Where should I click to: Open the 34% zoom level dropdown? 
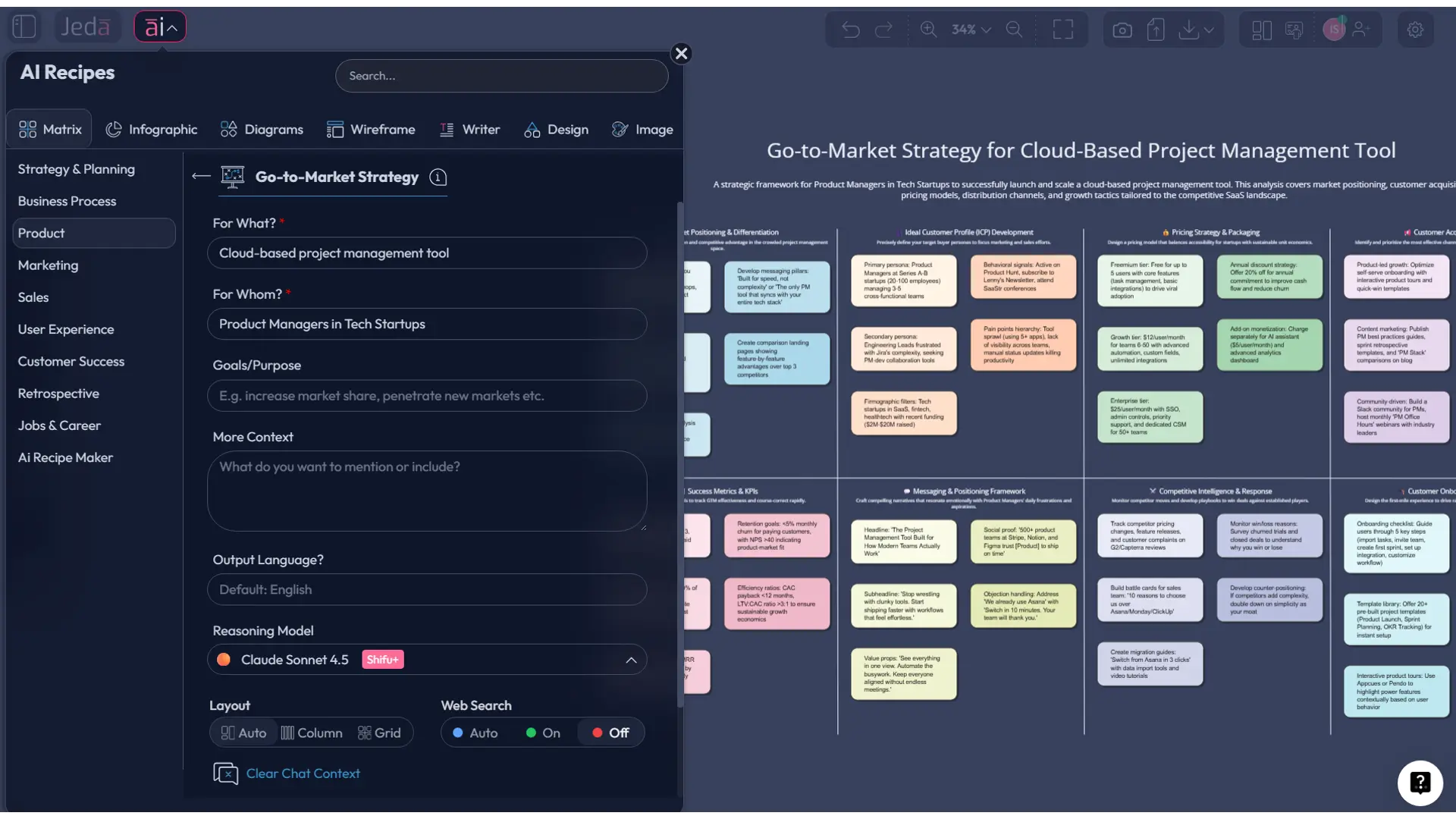click(971, 30)
